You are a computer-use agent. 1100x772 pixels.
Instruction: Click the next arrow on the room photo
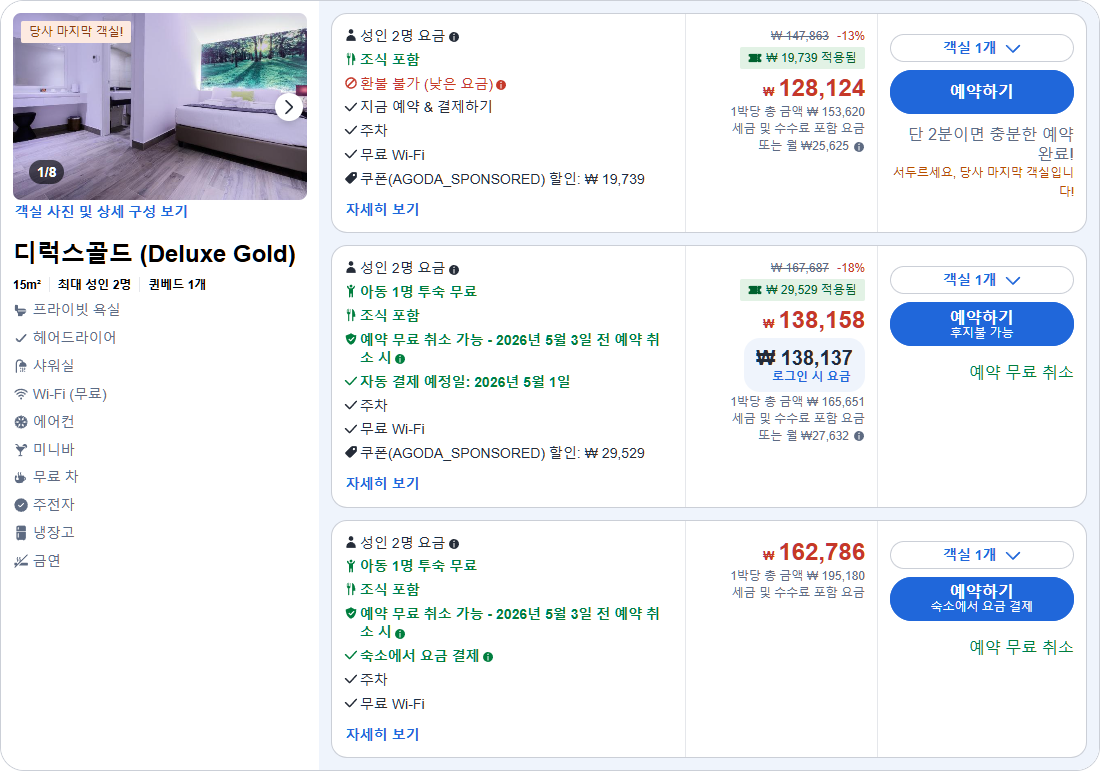(x=289, y=106)
